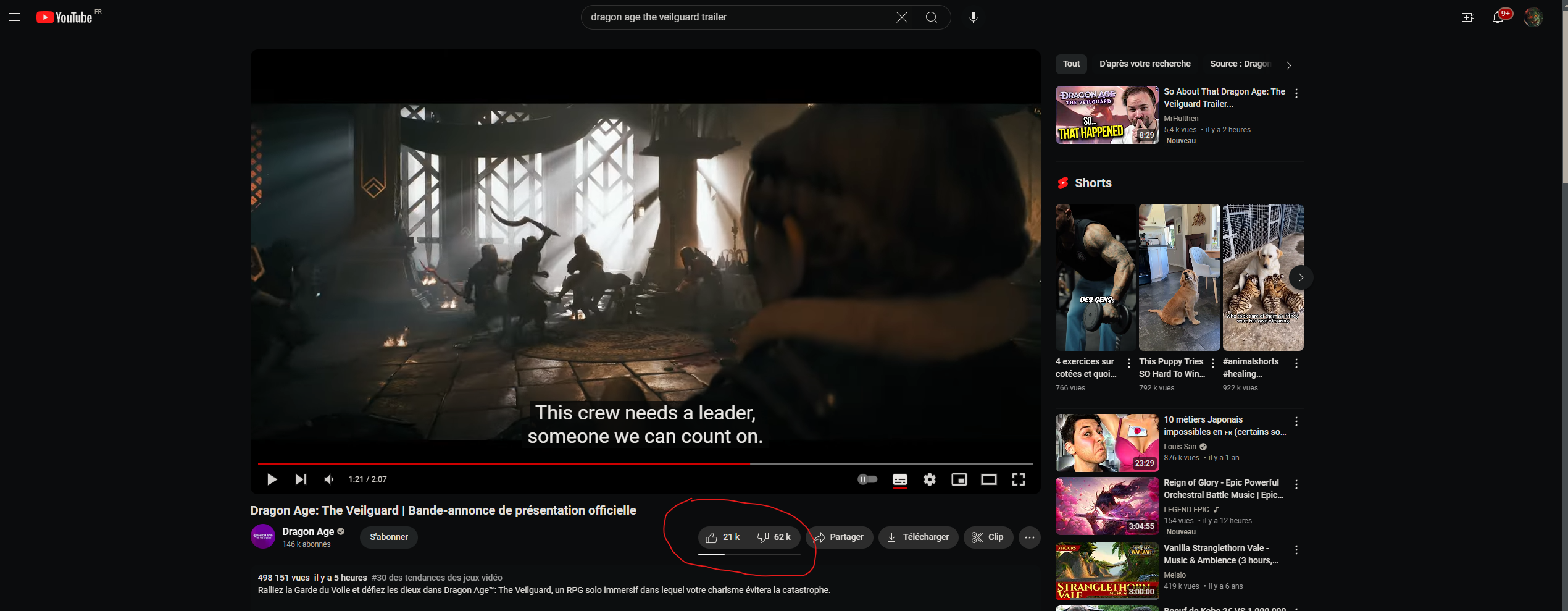Image resolution: width=1568 pixels, height=611 pixels.
Task: Open options for the 10 métiers Japonais video
Action: coord(1296,421)
